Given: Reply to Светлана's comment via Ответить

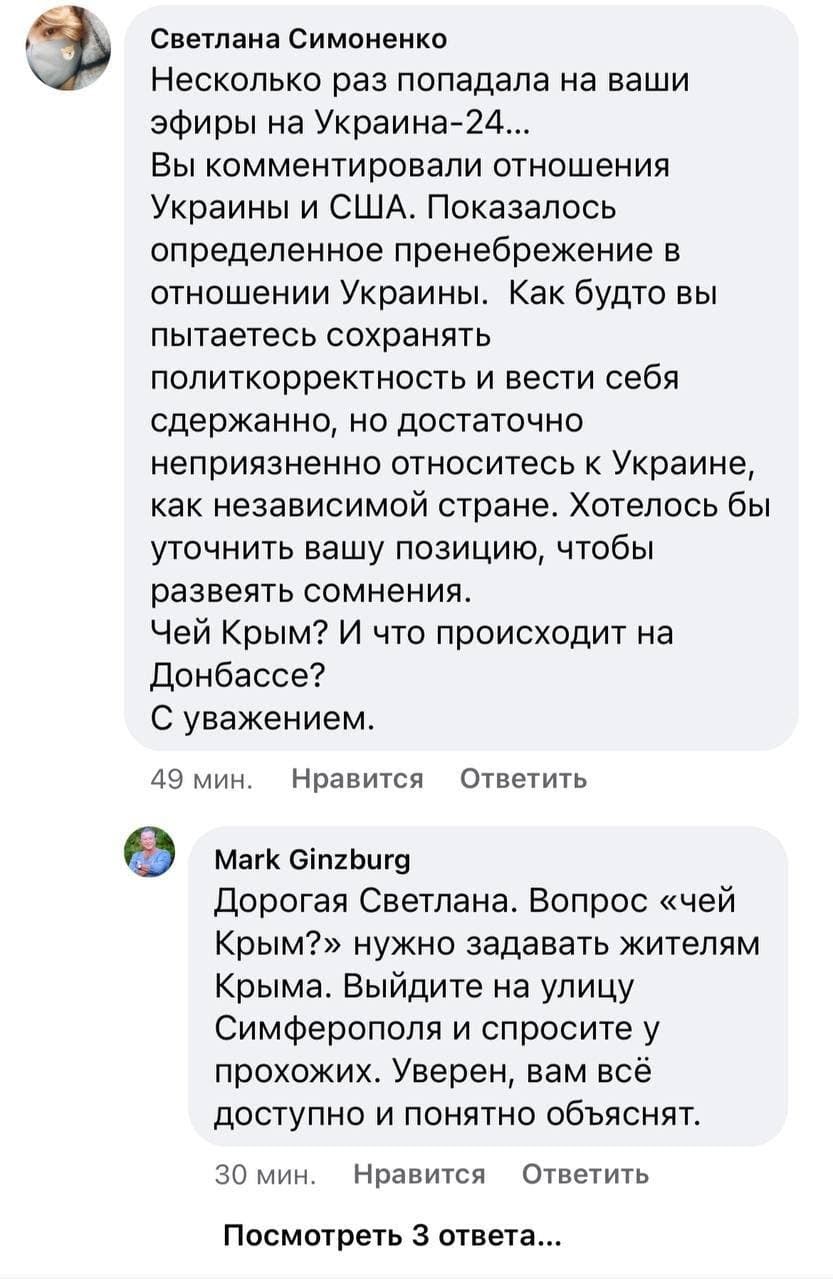Looking at the screenshot, I should [x=523, y=778].
